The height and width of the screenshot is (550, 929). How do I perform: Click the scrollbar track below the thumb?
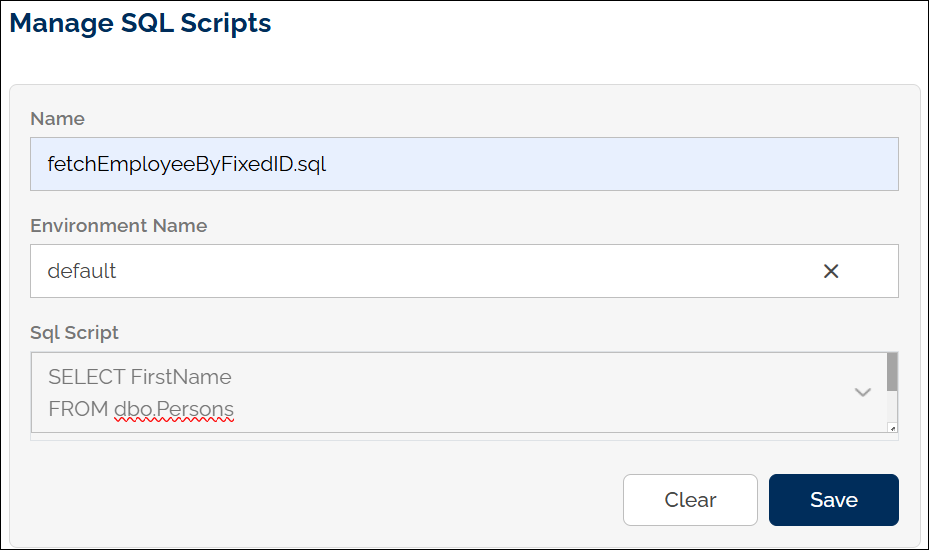point(892,406)
